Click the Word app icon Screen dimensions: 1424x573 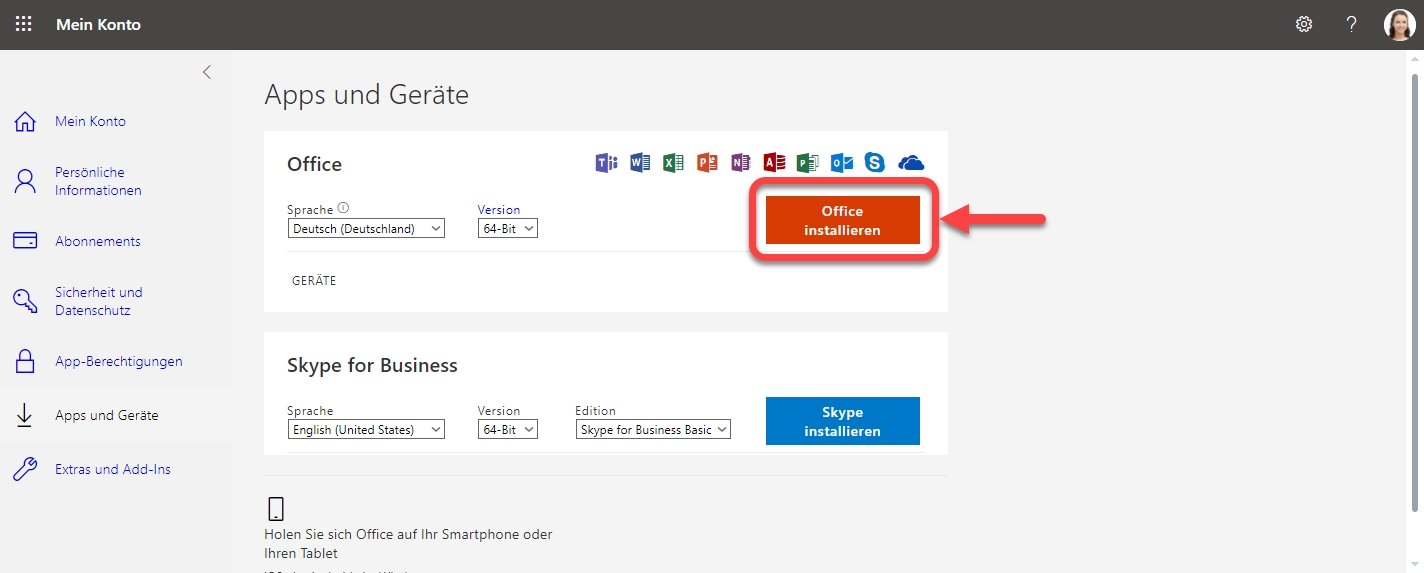tap(640, 163)
